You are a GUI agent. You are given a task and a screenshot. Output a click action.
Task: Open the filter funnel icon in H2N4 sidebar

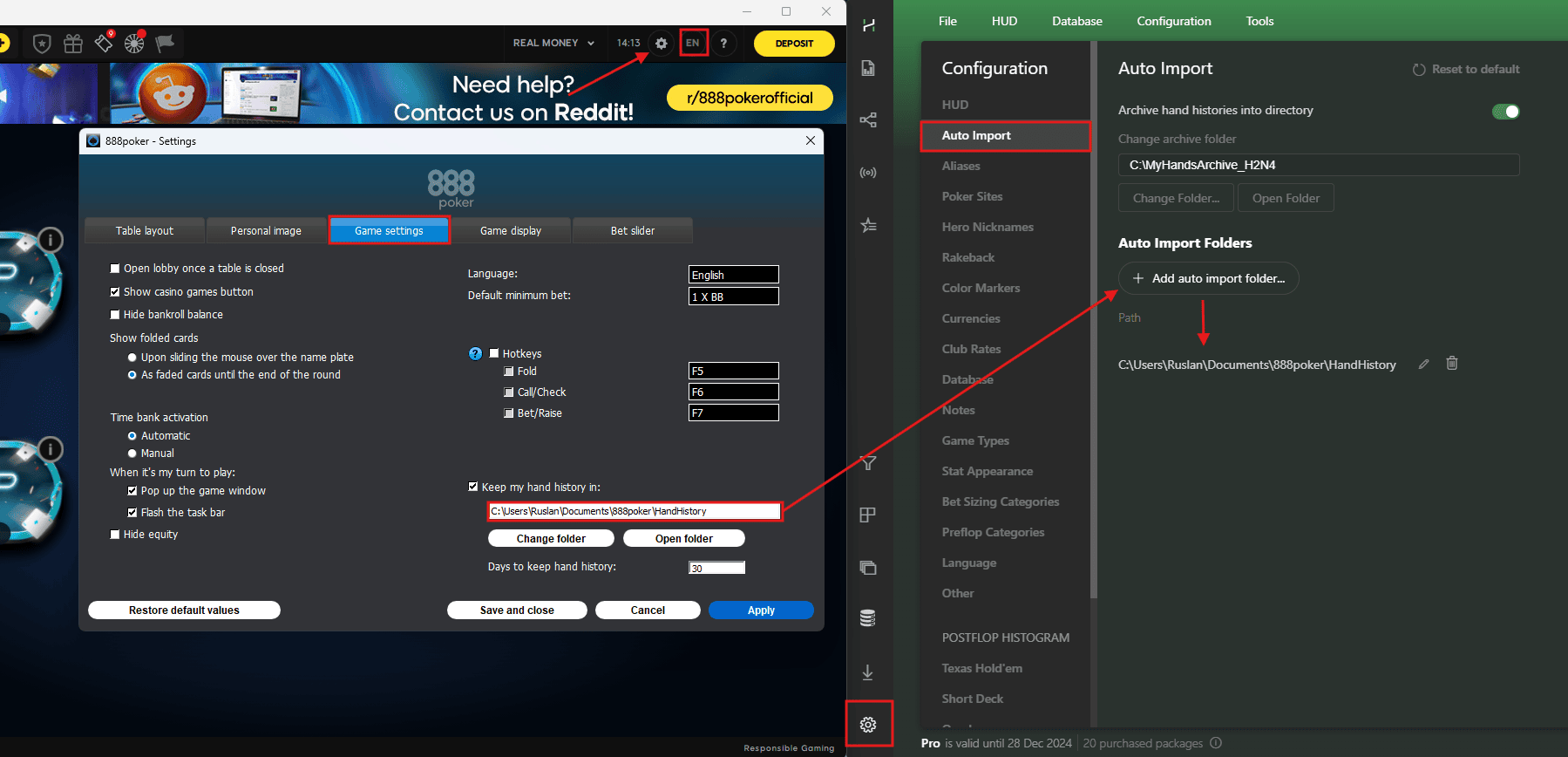coord(868,463)
